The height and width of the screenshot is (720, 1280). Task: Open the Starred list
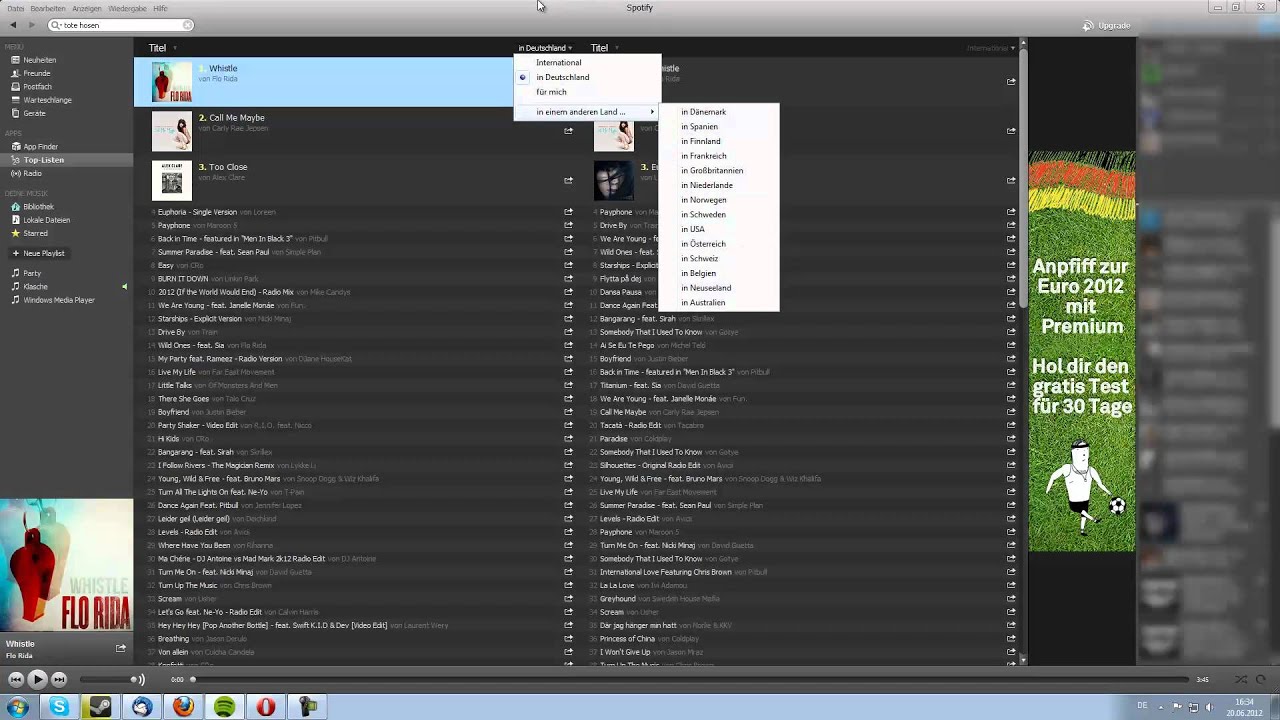35,233
